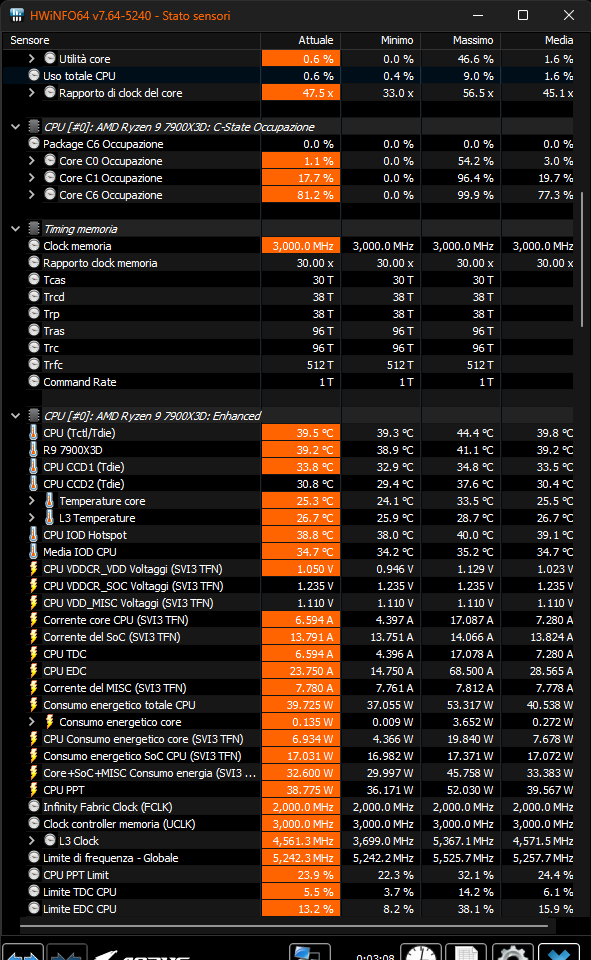
Task: Click lightning icon beside CPU PPT
Action: tap(34, 790)
